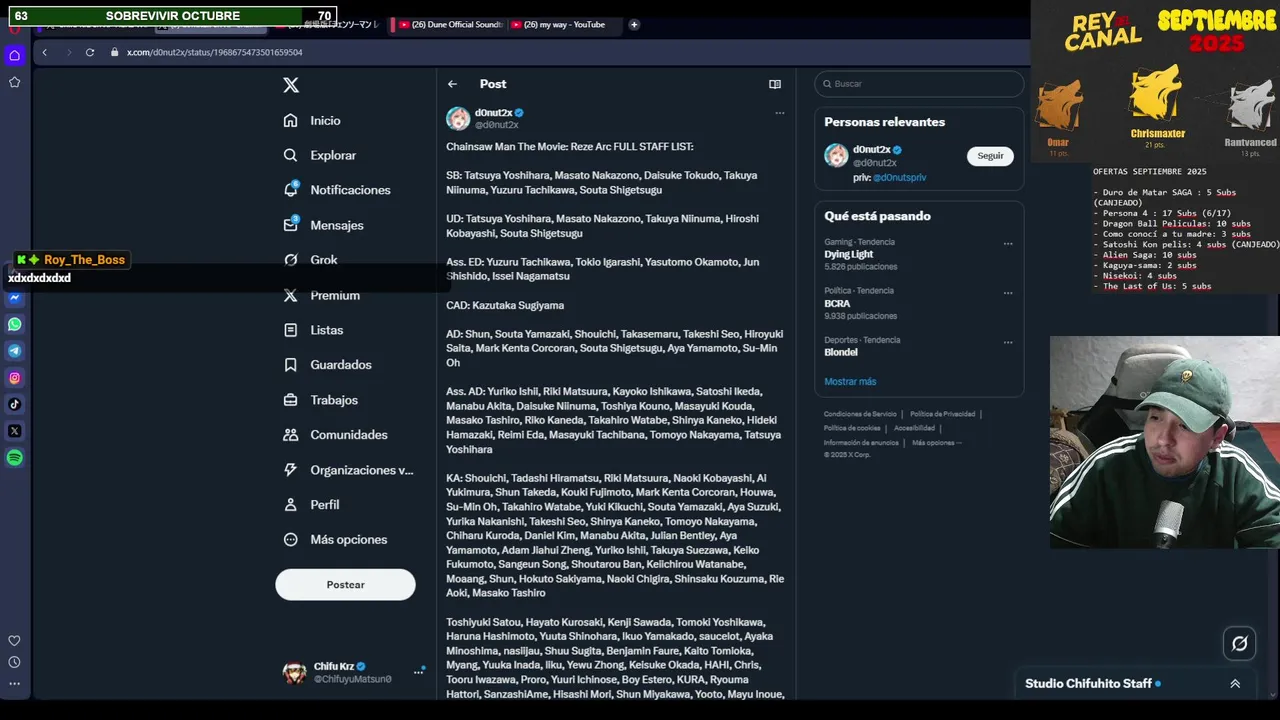1280x720 pixels.
Task: Expand the Studio Chifuhito Staff chat drawer
Action: click(x=1235, y=684)
